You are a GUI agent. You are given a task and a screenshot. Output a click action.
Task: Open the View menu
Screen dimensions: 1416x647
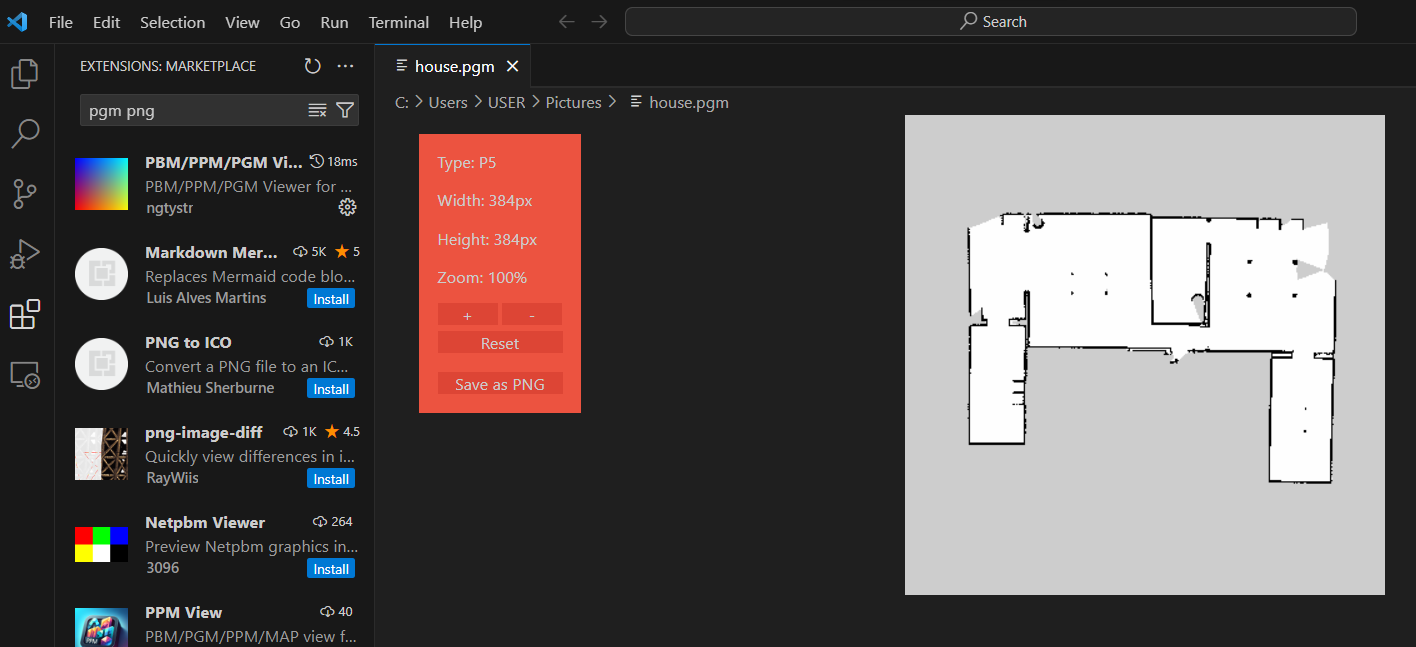point(243,22)
